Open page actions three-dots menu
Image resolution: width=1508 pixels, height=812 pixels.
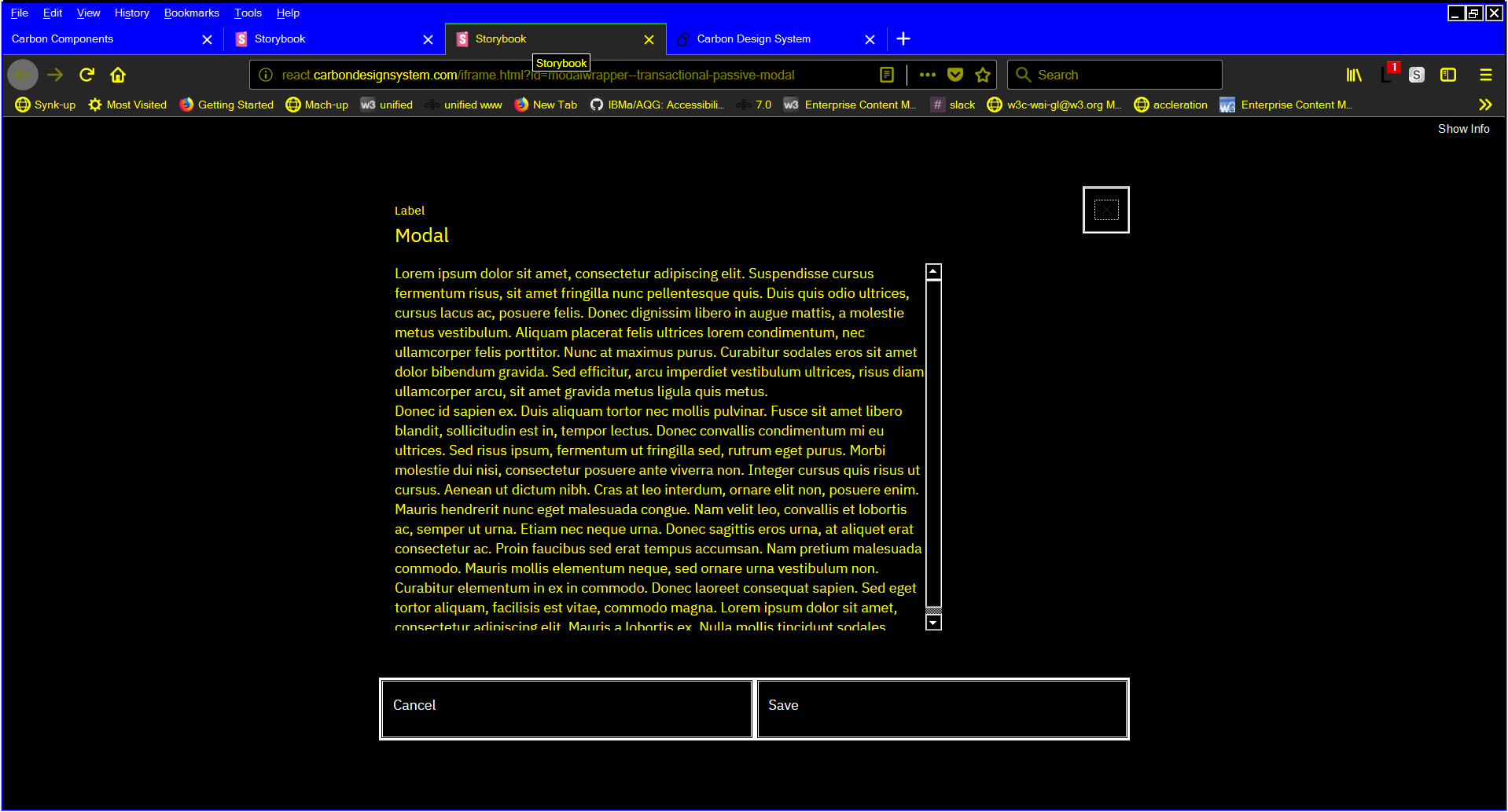click(928, 75)
